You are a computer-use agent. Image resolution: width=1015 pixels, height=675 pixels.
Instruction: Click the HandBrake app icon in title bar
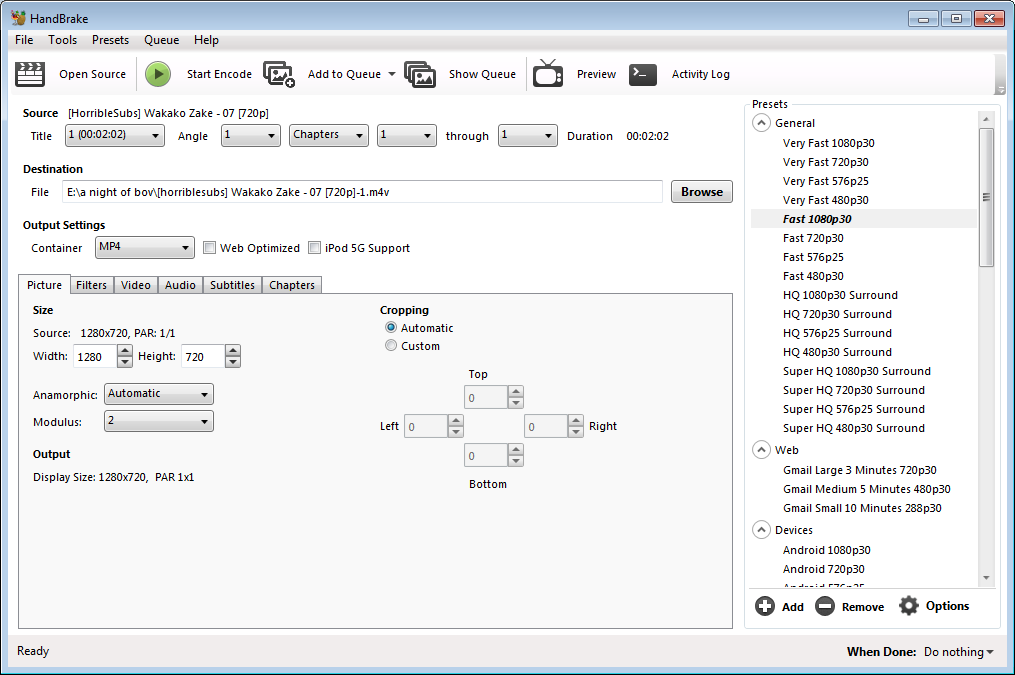[x=18, y=18]
